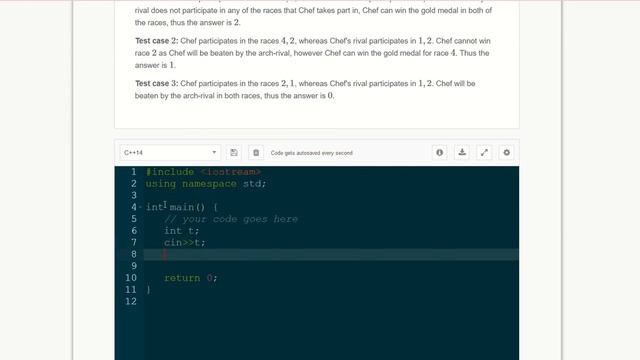This screenshot has width=640, height=360.
Task: Click the closing brace on line 11
Action: pos(148,290)
